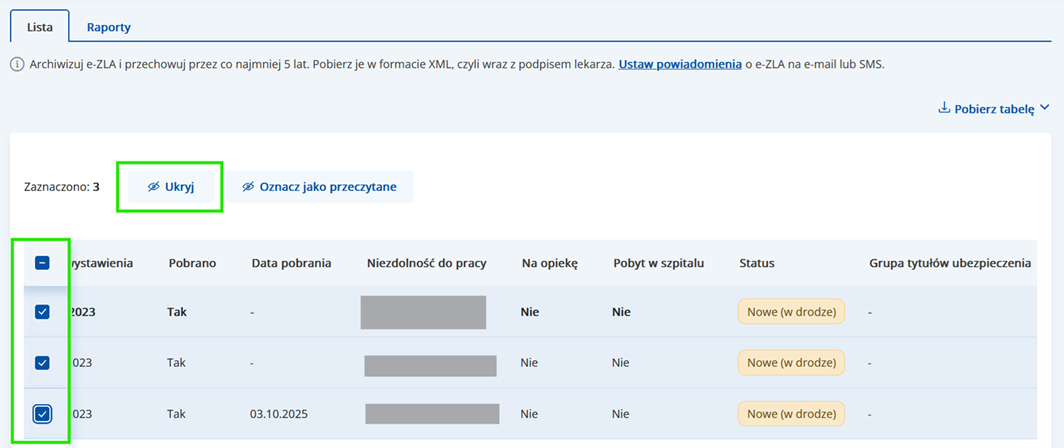
Task: Toggle the select-all checkbox in the table header
Action: (x=42, y=263)
